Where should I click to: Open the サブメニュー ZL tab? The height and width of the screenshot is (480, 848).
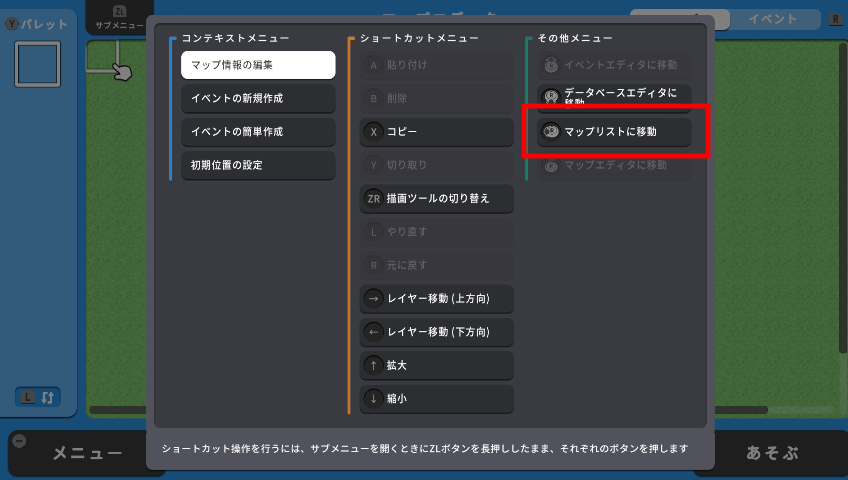[120, 18]
